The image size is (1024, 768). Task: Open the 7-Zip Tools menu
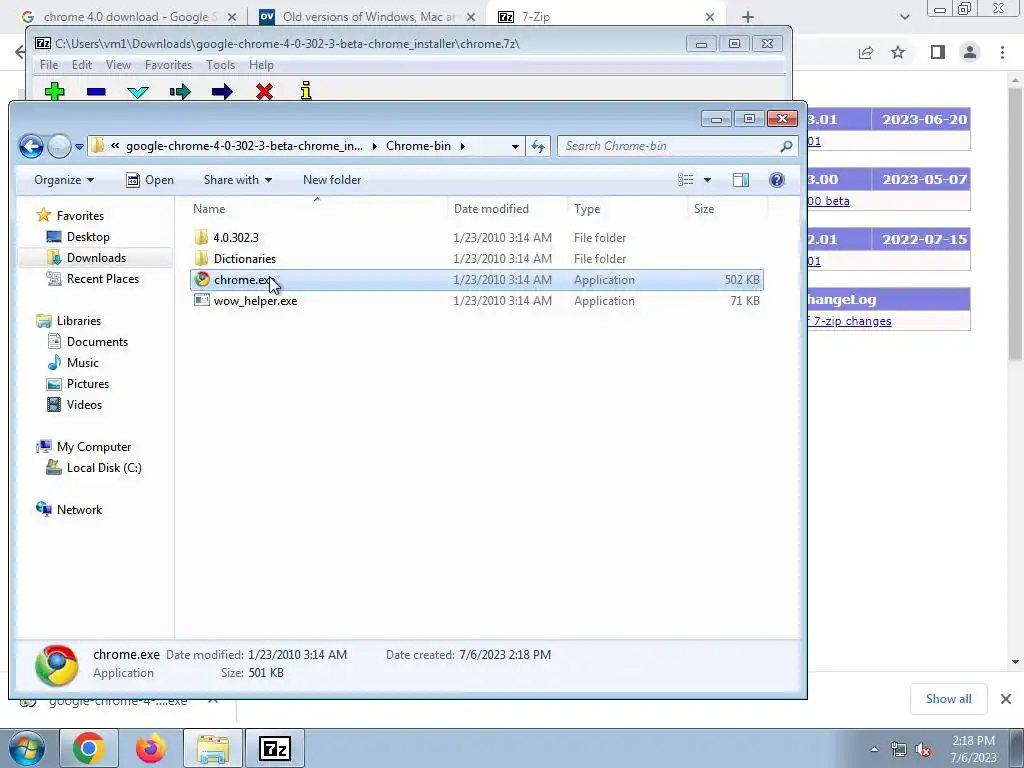click(221, 65)
